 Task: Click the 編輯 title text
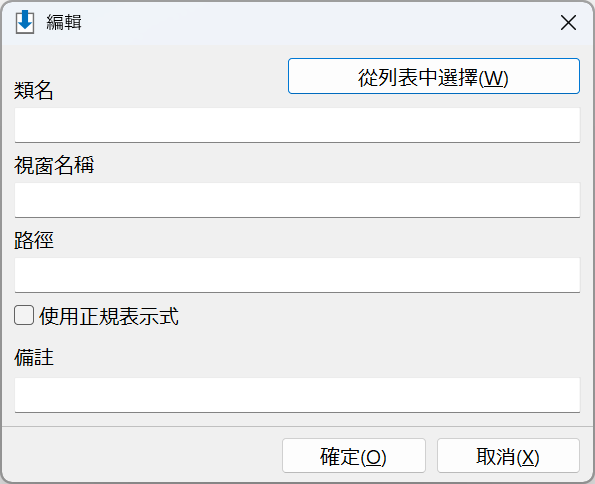tap(64, 22)
